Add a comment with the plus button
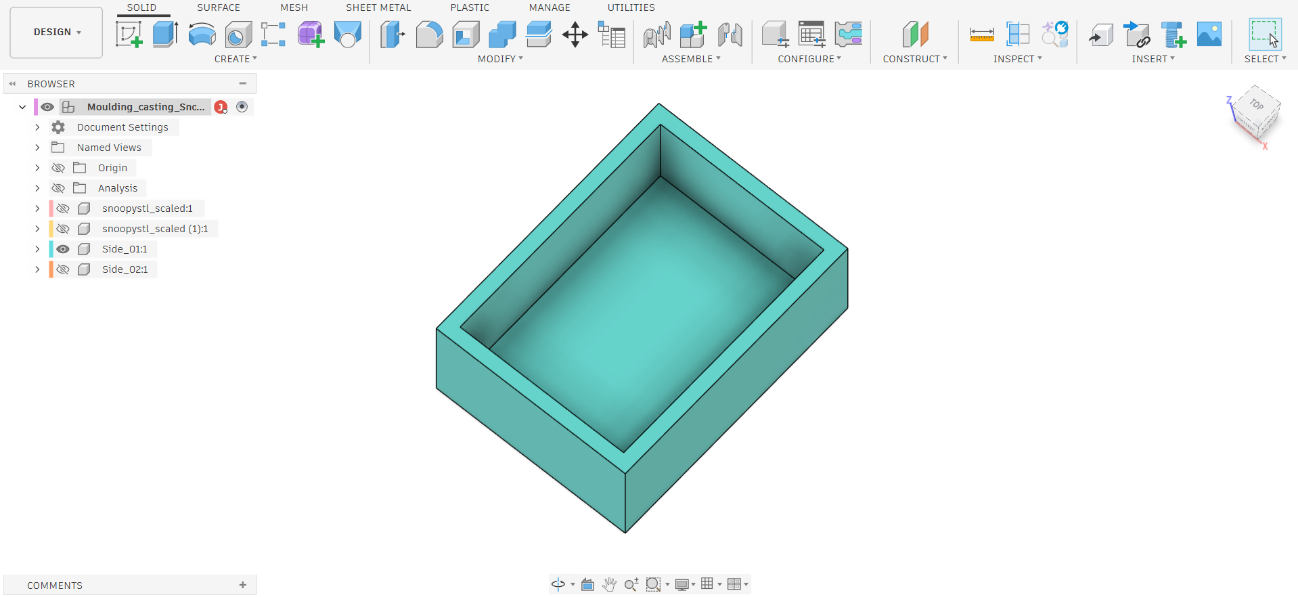 pyautogui.click(x=243, y=585)
